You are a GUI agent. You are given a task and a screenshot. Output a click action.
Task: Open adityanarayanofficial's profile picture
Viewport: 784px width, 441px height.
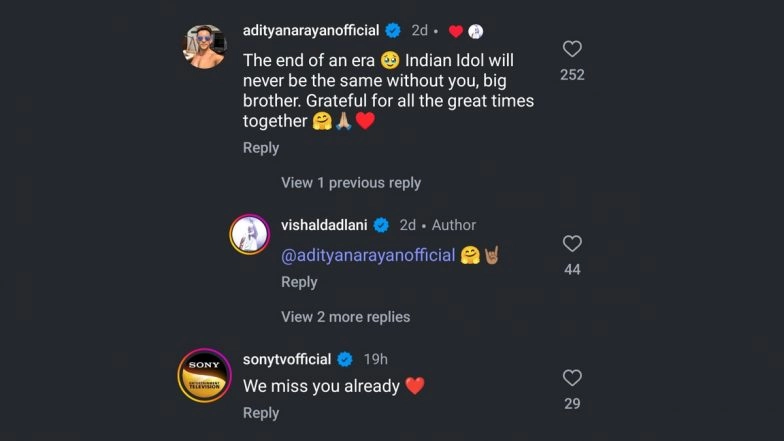(x=204, y=46)
